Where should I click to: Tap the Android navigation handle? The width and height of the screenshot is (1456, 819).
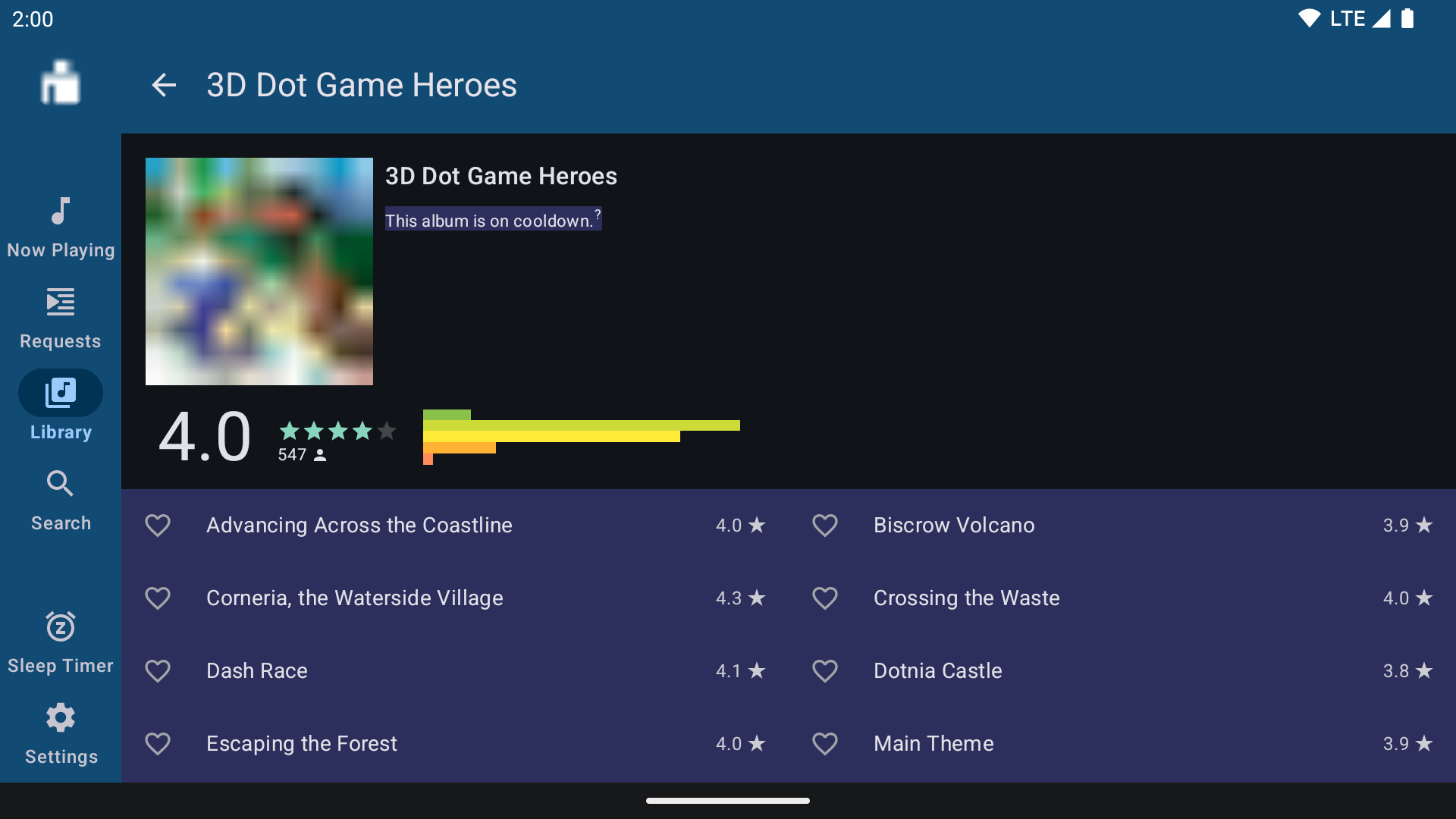coord(728,801)
